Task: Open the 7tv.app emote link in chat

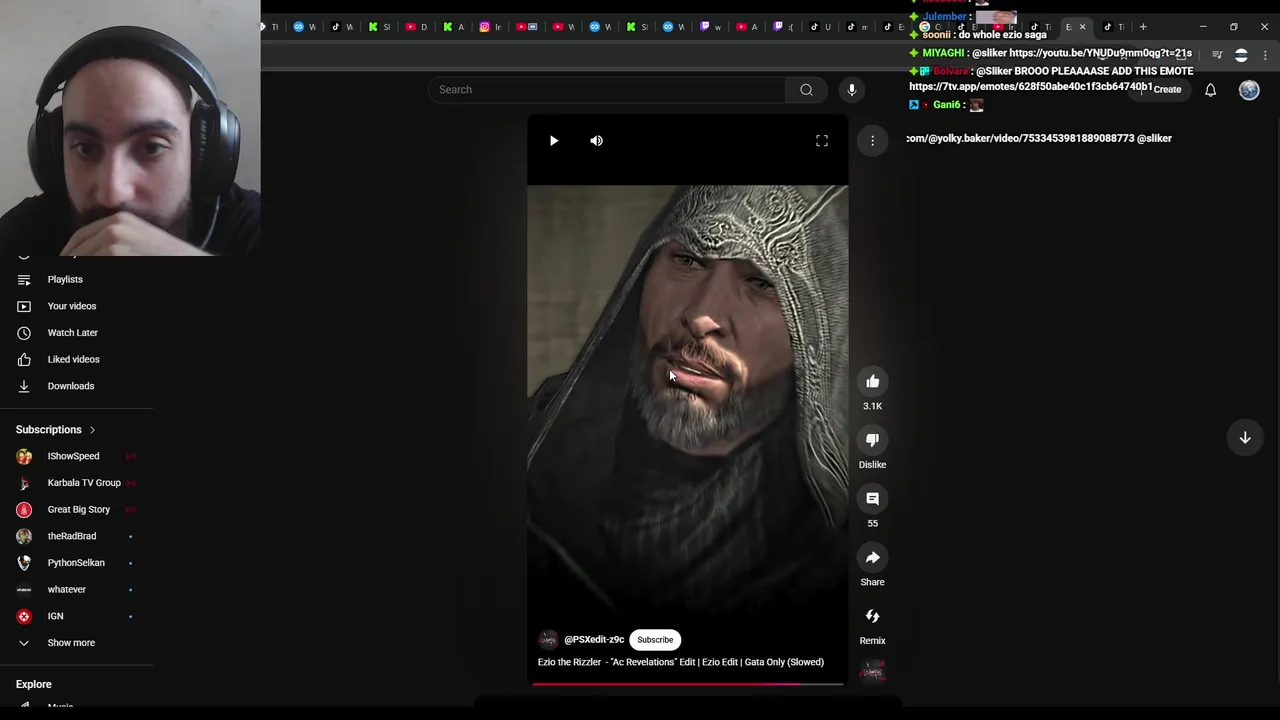Action: click(1031, 87)
